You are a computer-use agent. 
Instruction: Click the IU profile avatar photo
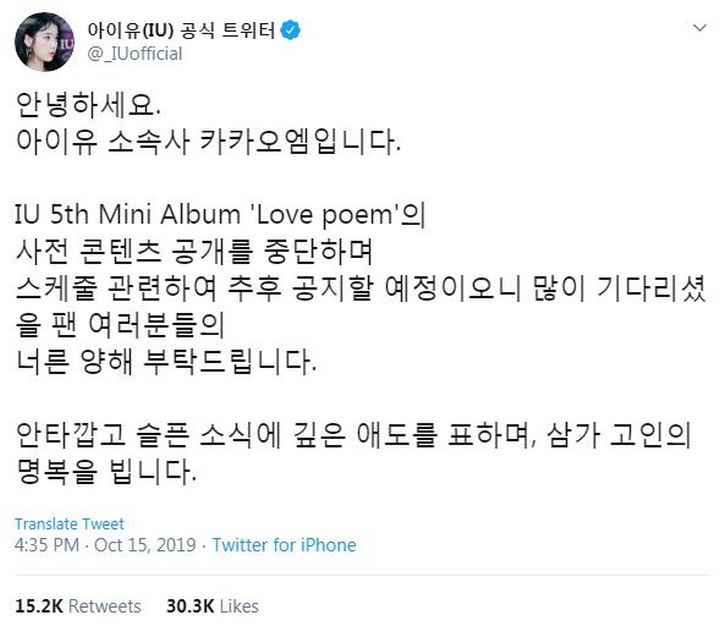point(40,41)
